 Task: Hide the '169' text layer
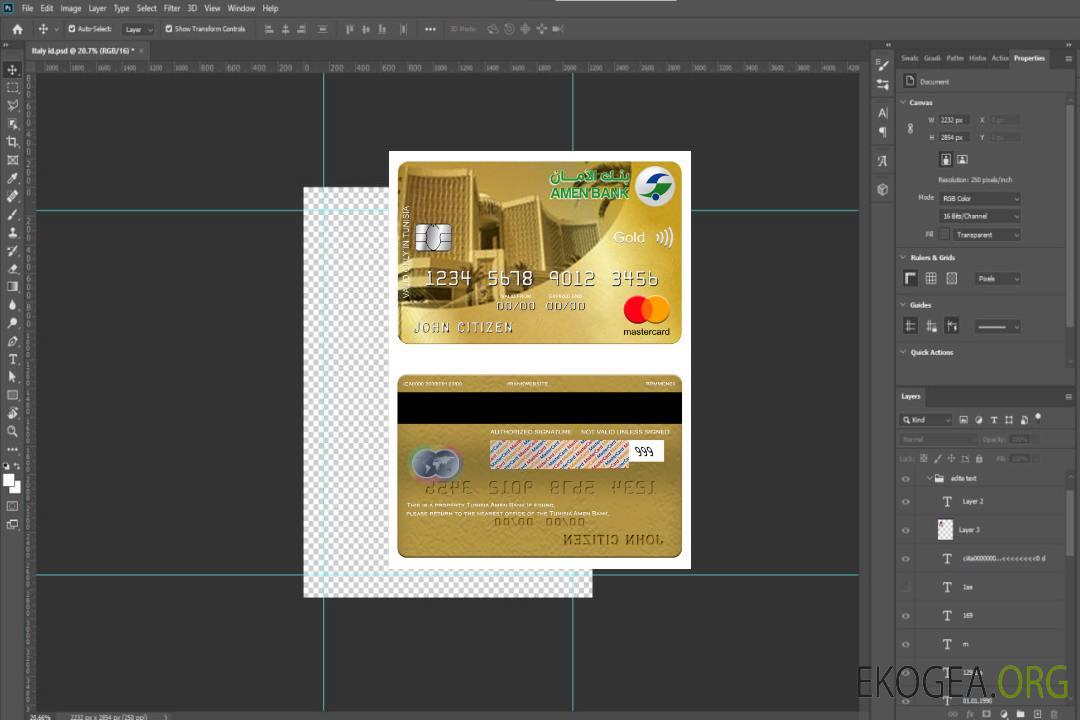point(906,616)
